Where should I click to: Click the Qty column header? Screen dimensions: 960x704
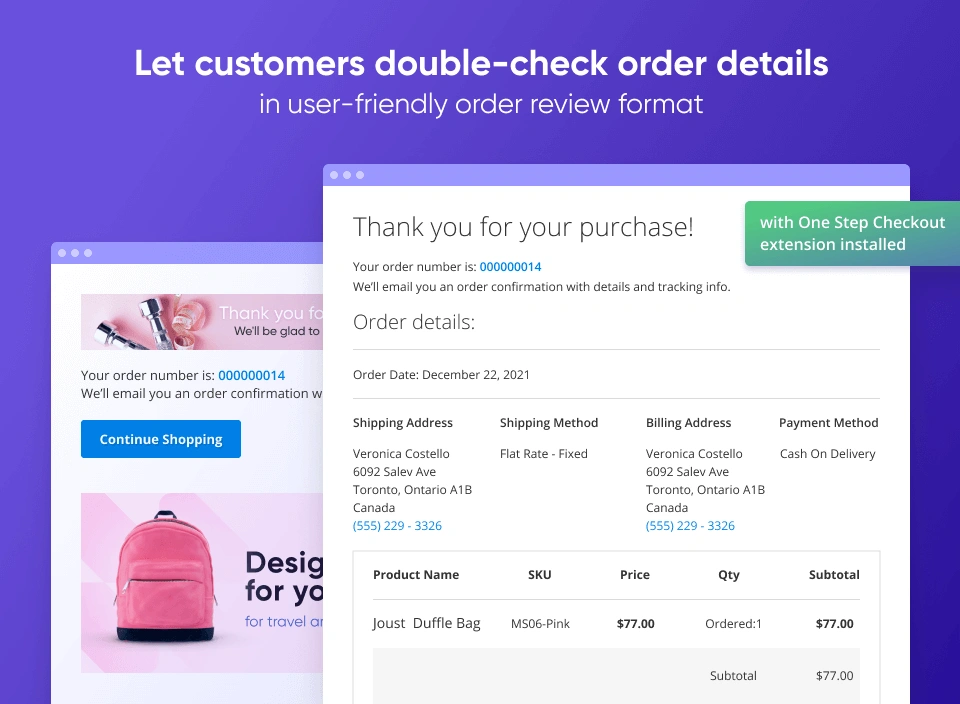coord(728,574)
